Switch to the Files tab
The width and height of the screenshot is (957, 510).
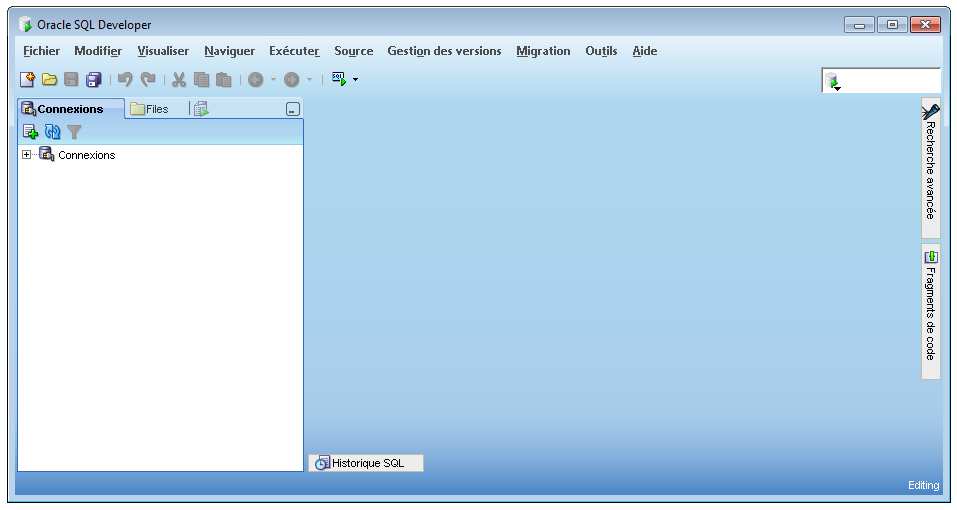tap(149, 109)
